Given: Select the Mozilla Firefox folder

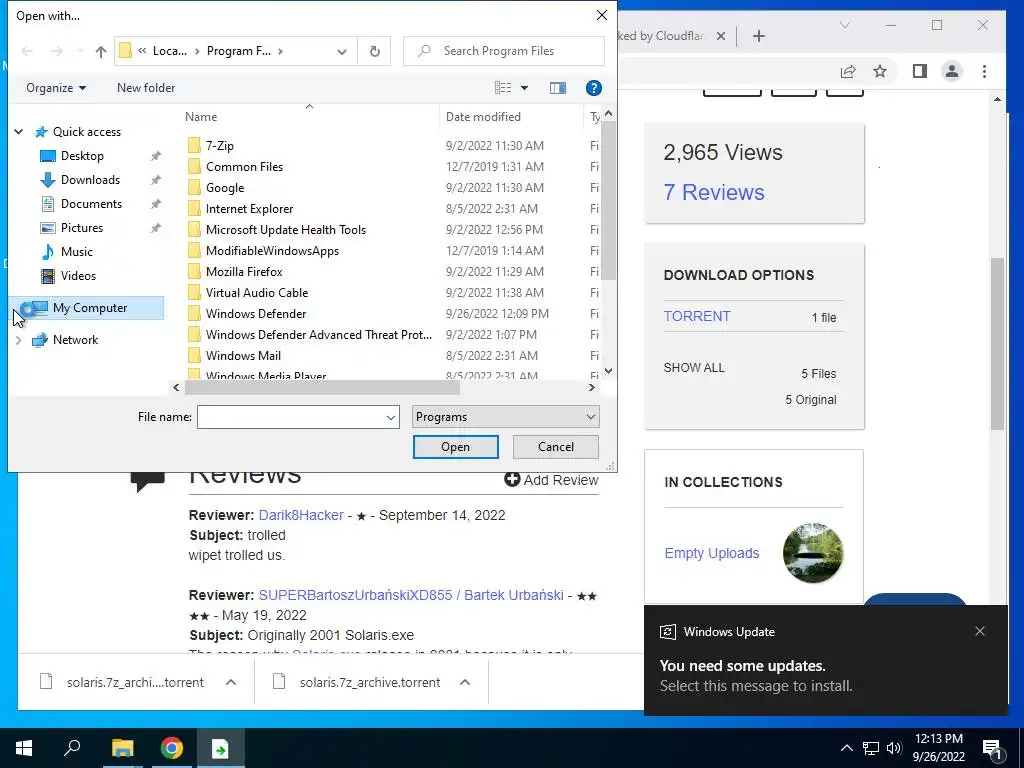Looking at the screenshot, I should [x=244, y=271].
